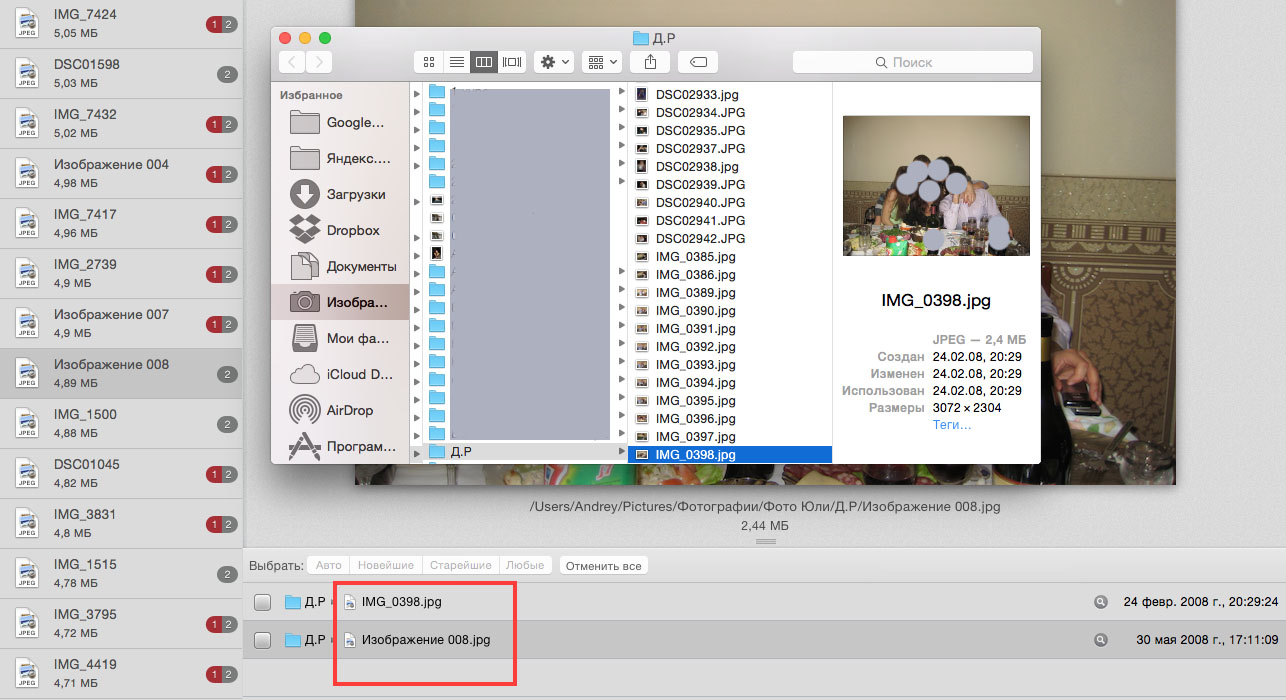Image resolution: width=1286 pixels, height=700 pixels.
Task: Open Програм... (Applications) in Finder sidebar
Action: pyautogui.click(x=340, y=446)
